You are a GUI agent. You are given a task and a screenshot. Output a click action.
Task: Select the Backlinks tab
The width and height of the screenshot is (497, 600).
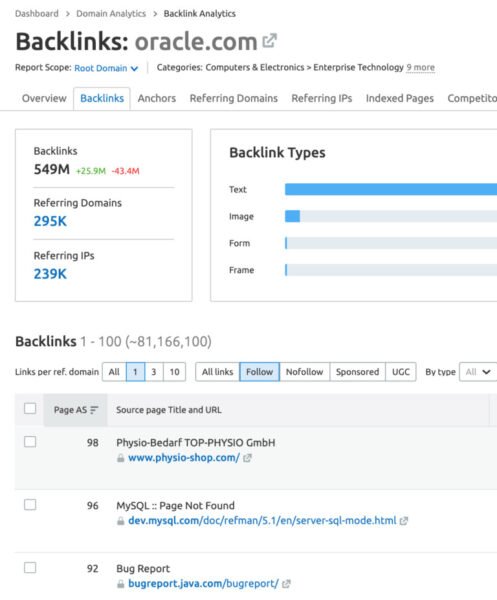[102, 98]
